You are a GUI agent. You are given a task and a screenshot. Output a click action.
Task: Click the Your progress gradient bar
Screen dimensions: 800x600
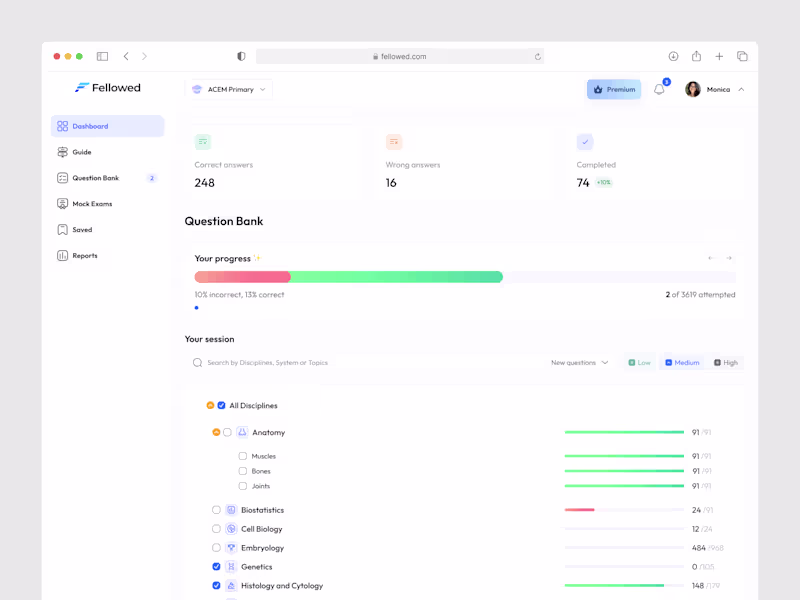tap(348, 276)
